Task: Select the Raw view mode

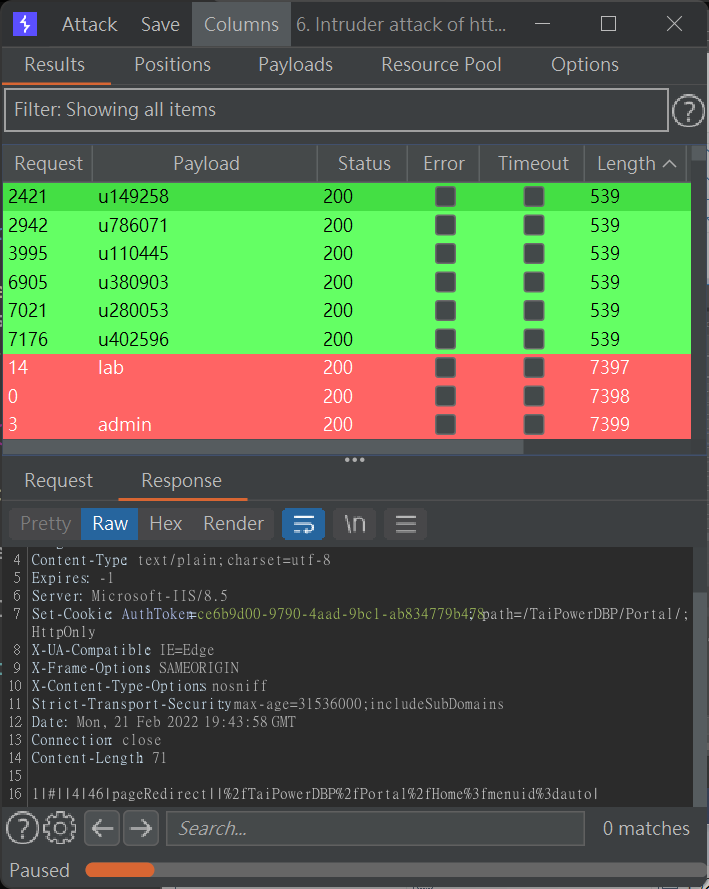Action: click(x=110, y=523)
